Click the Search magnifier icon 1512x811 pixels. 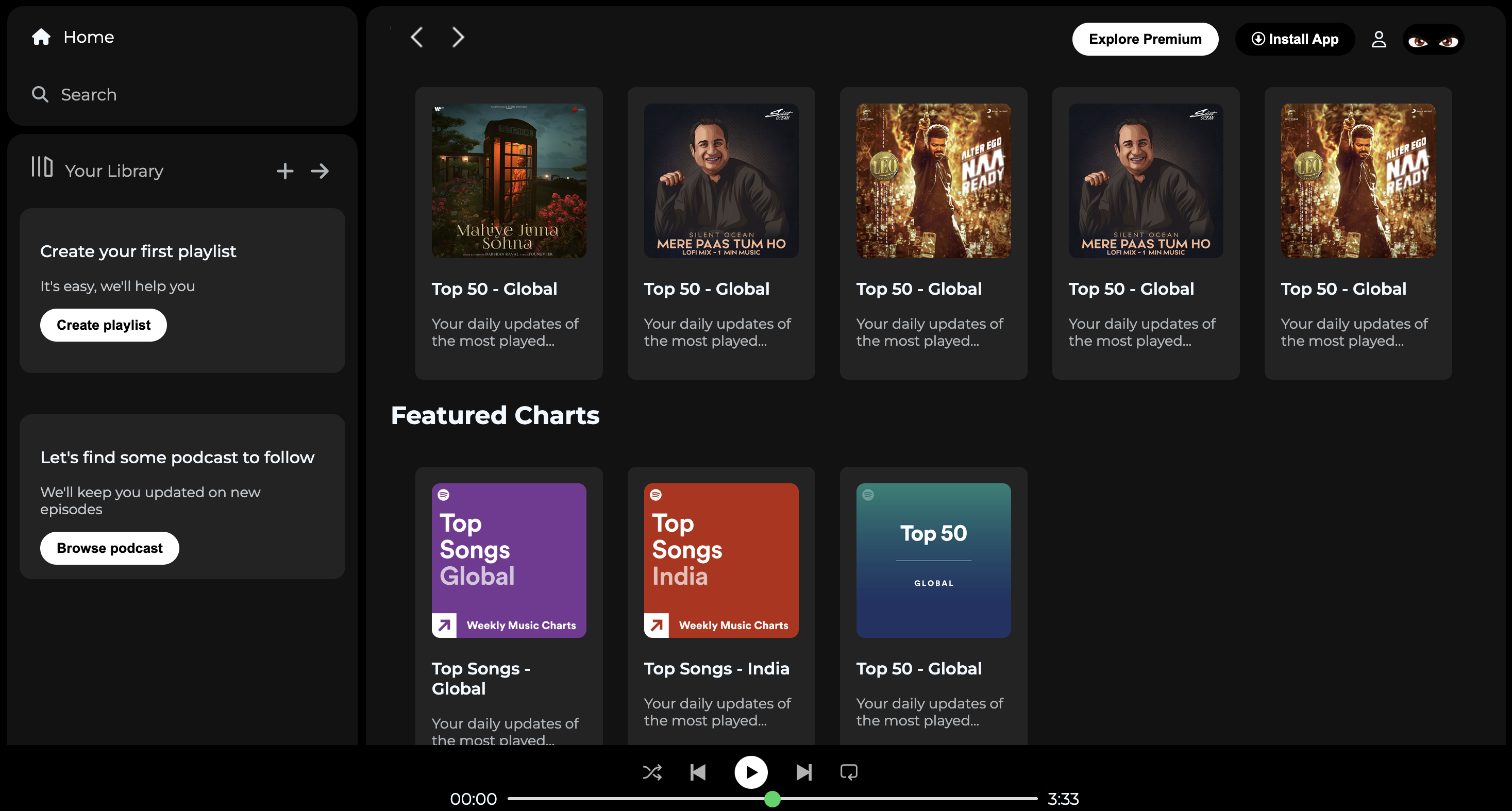tap(40, 94)
